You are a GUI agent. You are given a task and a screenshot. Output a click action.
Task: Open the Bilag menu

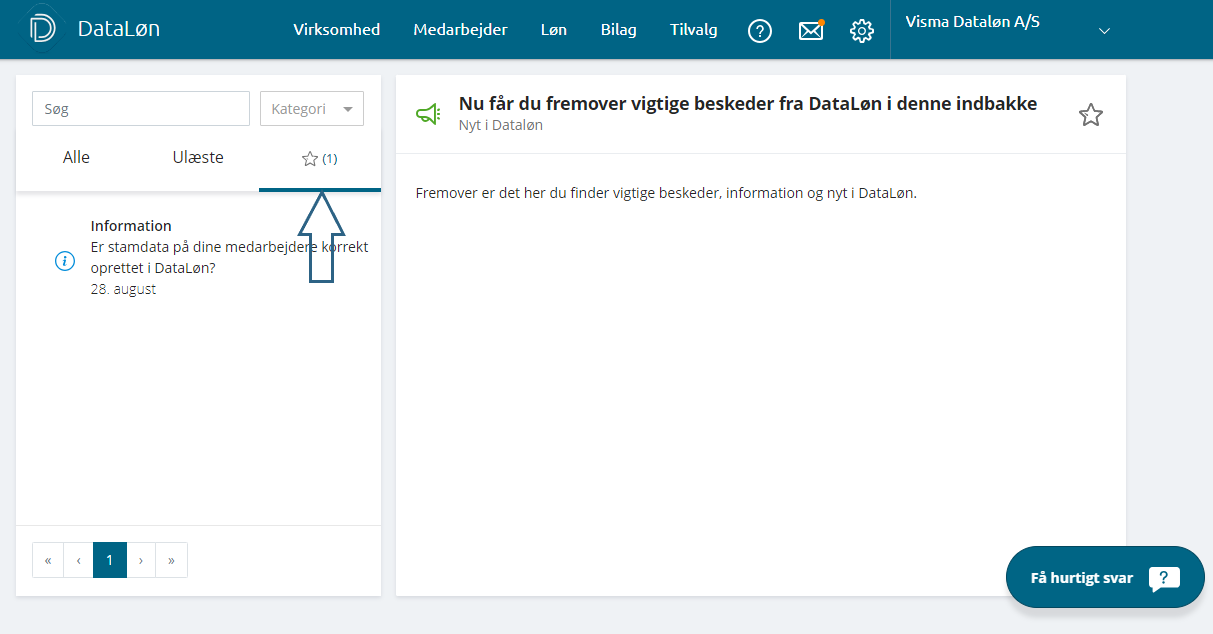click(x=618, y=30)
